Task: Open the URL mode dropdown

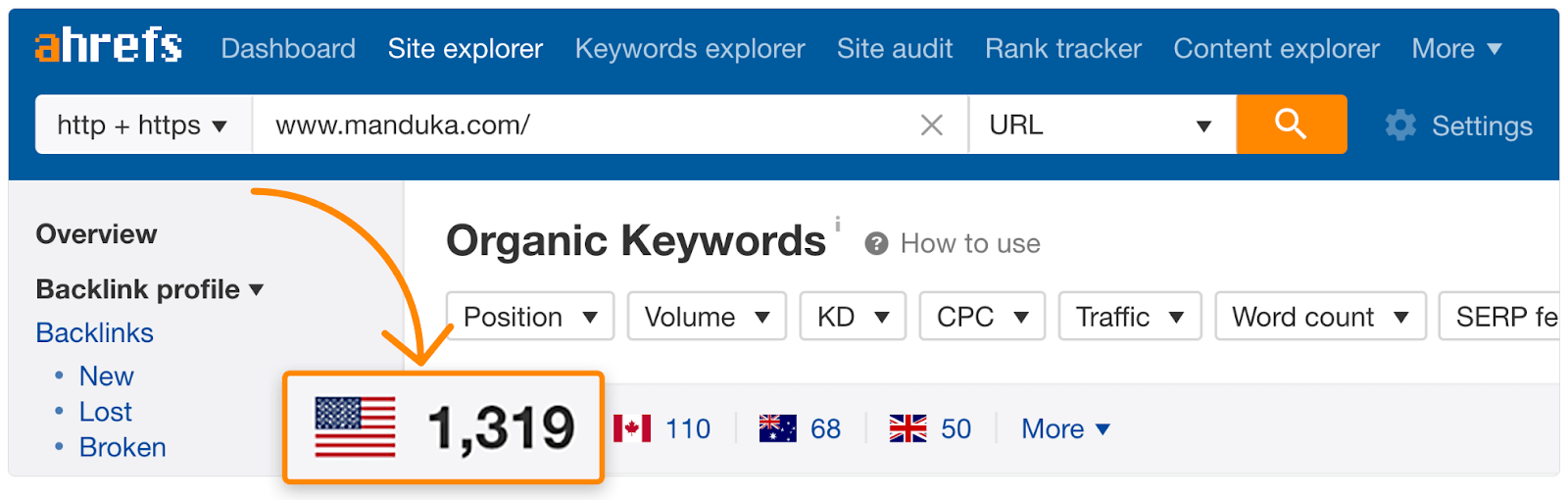Action: pos(1102,125)
